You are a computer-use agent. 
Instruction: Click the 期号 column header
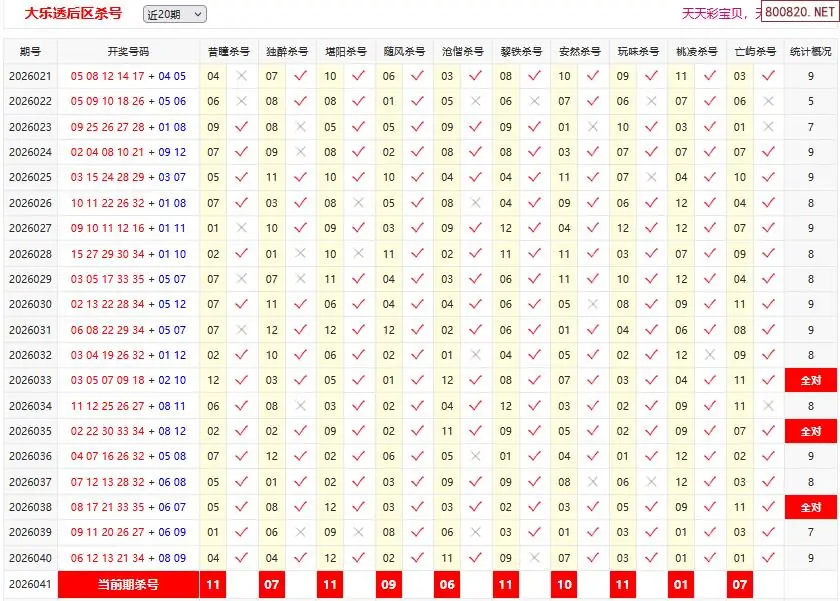[x=30, y=51]
